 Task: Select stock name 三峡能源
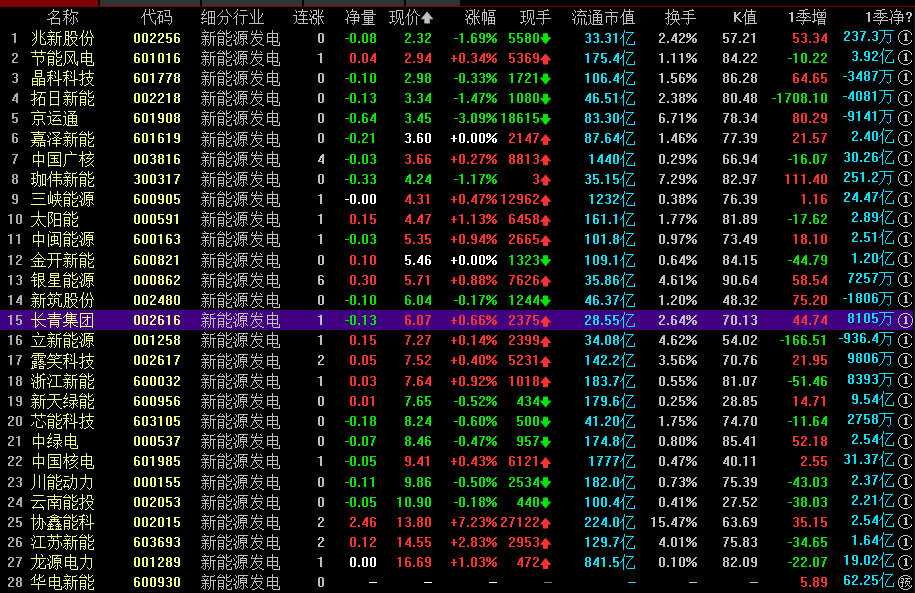tap(62, 200)
